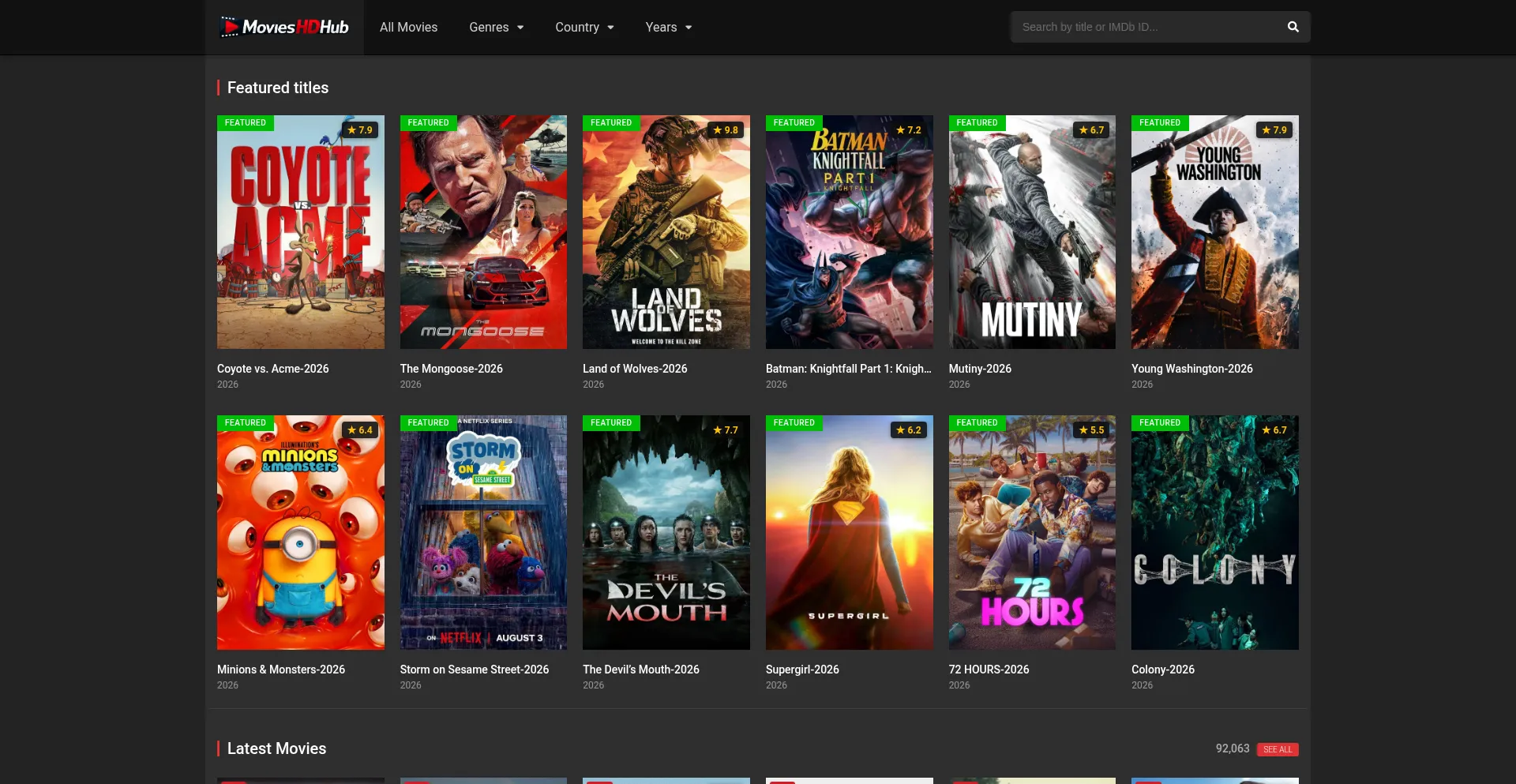Click the Minions & Monsters-2026 title link
Image resolution: width=1516 pixels, height=784 pixels.
pyautogui.click(x=281, y=670)
